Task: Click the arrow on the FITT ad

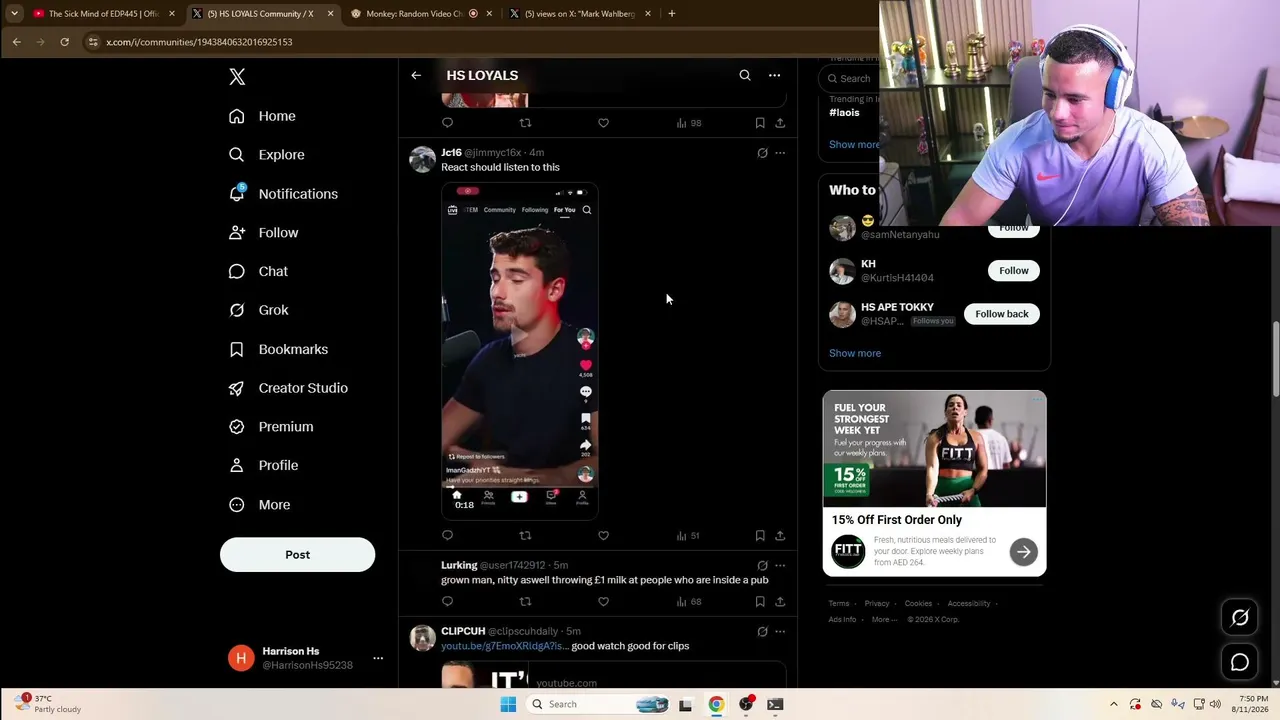Action: [1023, 552]
